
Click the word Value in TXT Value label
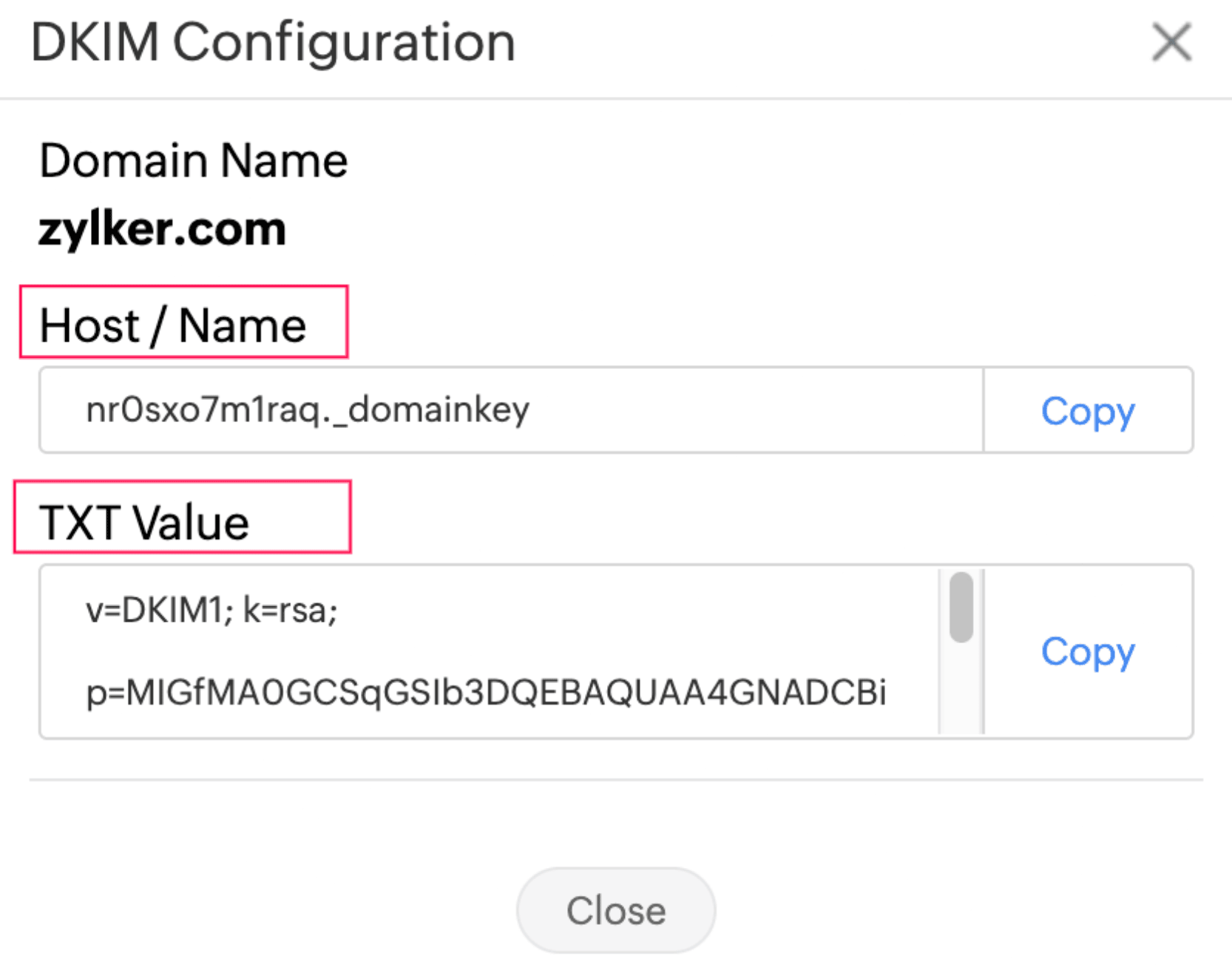[x=192, y=522]
